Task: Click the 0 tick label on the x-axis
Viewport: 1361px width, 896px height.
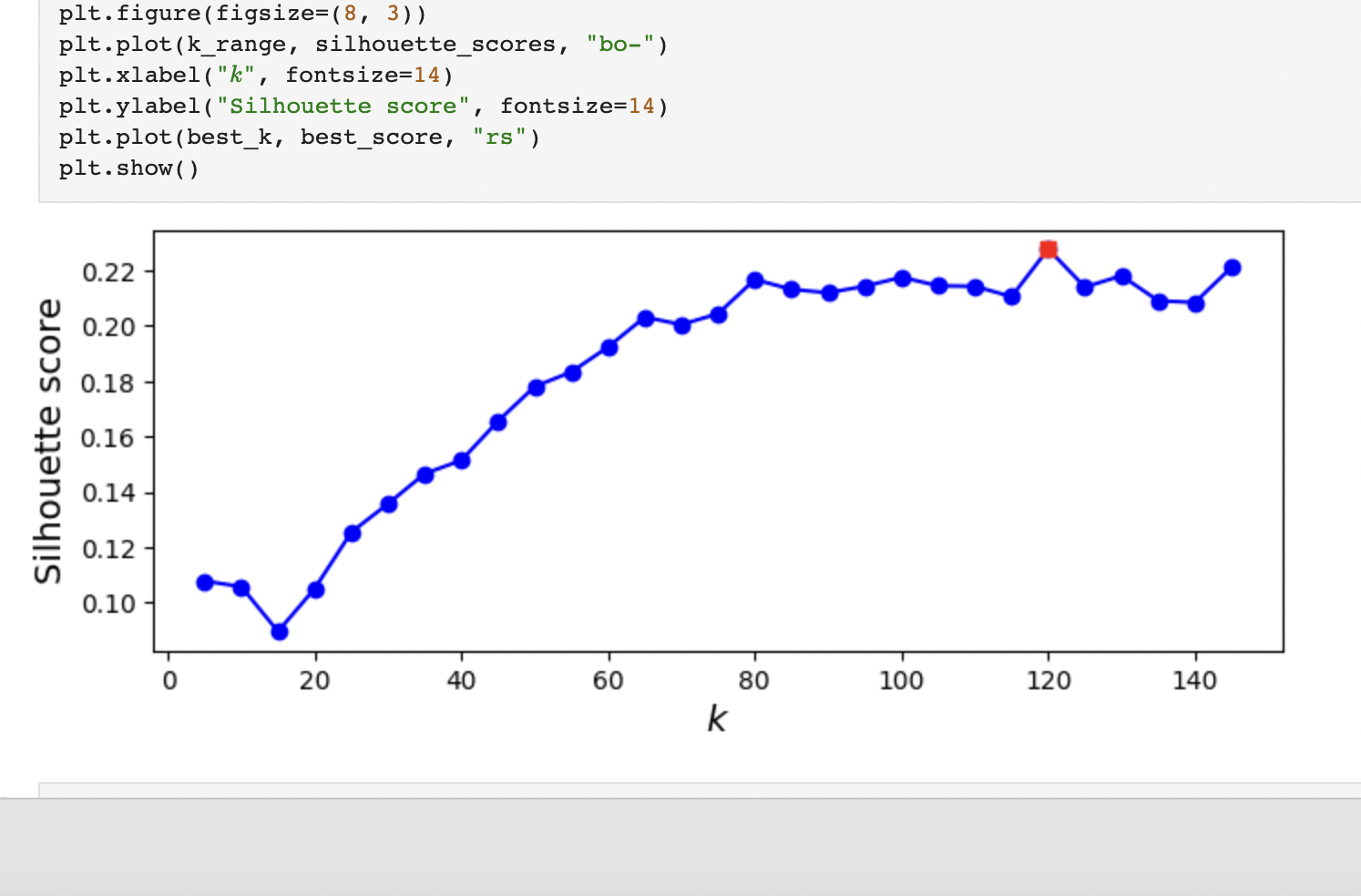Action: [x=169, y=680]
